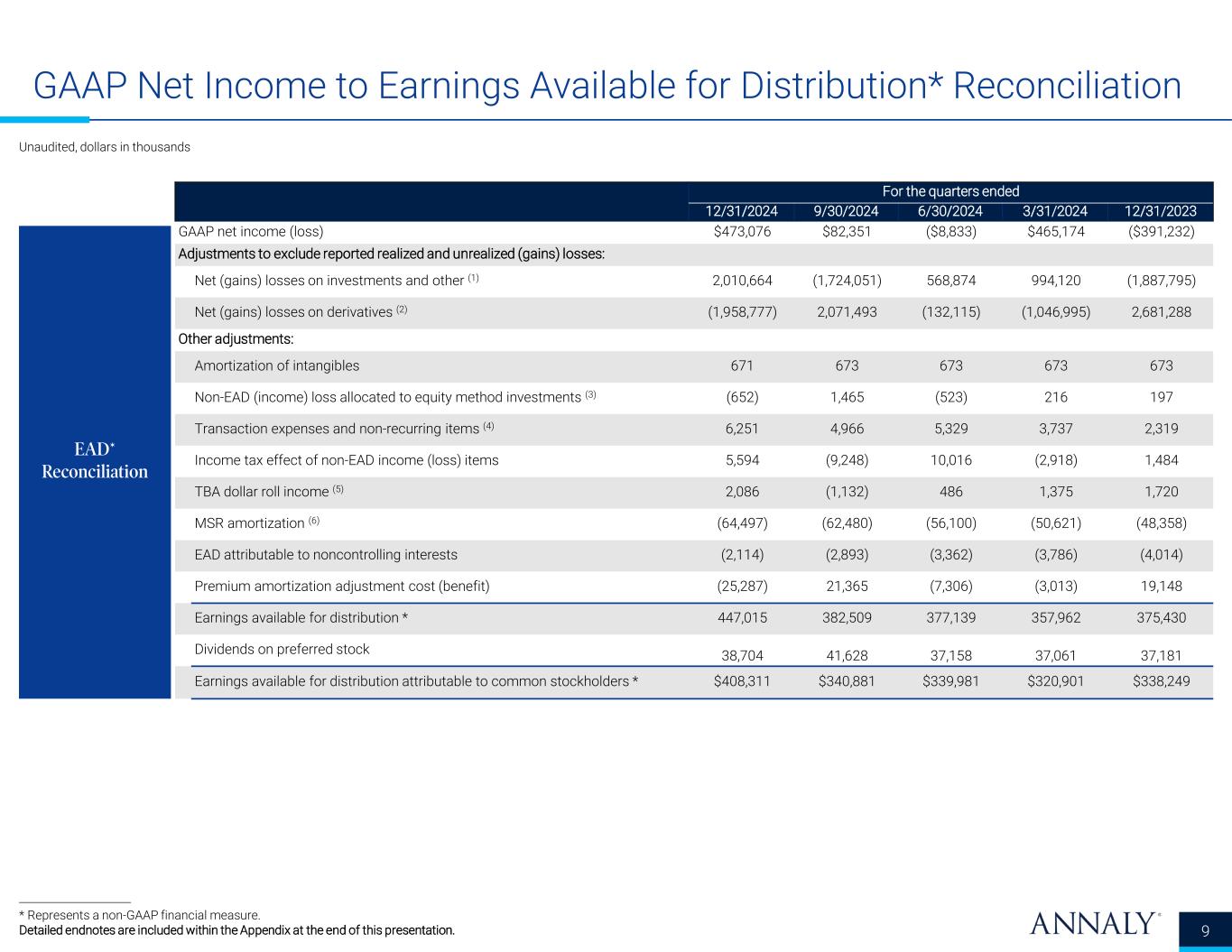Select the 9/30/2024 column header
Screen dimensions: 1232x952
click(846, 211)
